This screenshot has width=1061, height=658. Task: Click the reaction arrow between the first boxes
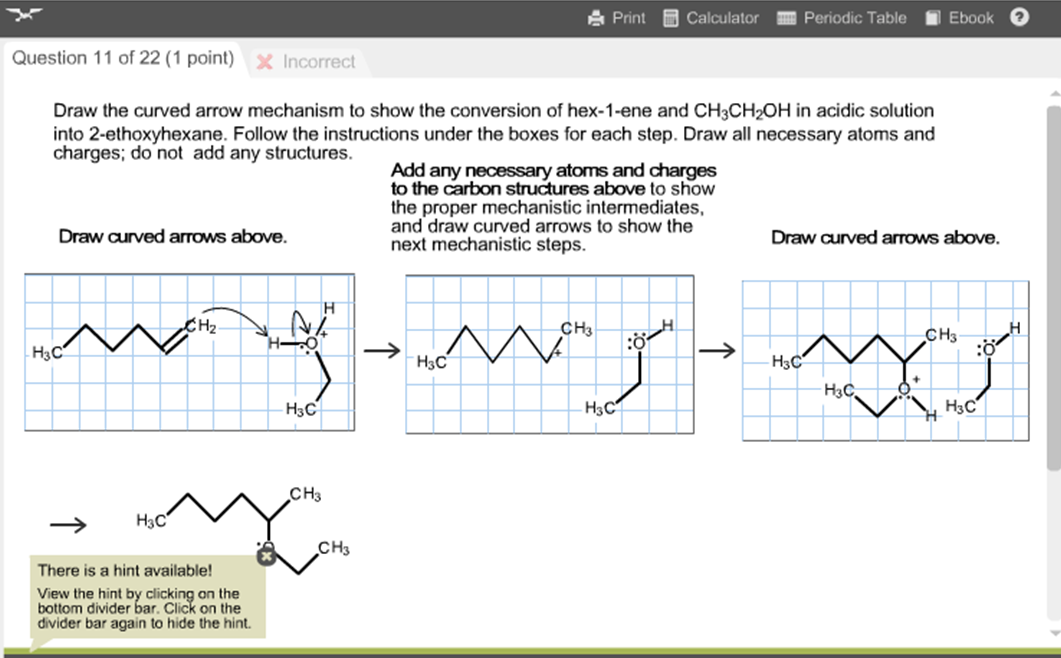[381, 350]
